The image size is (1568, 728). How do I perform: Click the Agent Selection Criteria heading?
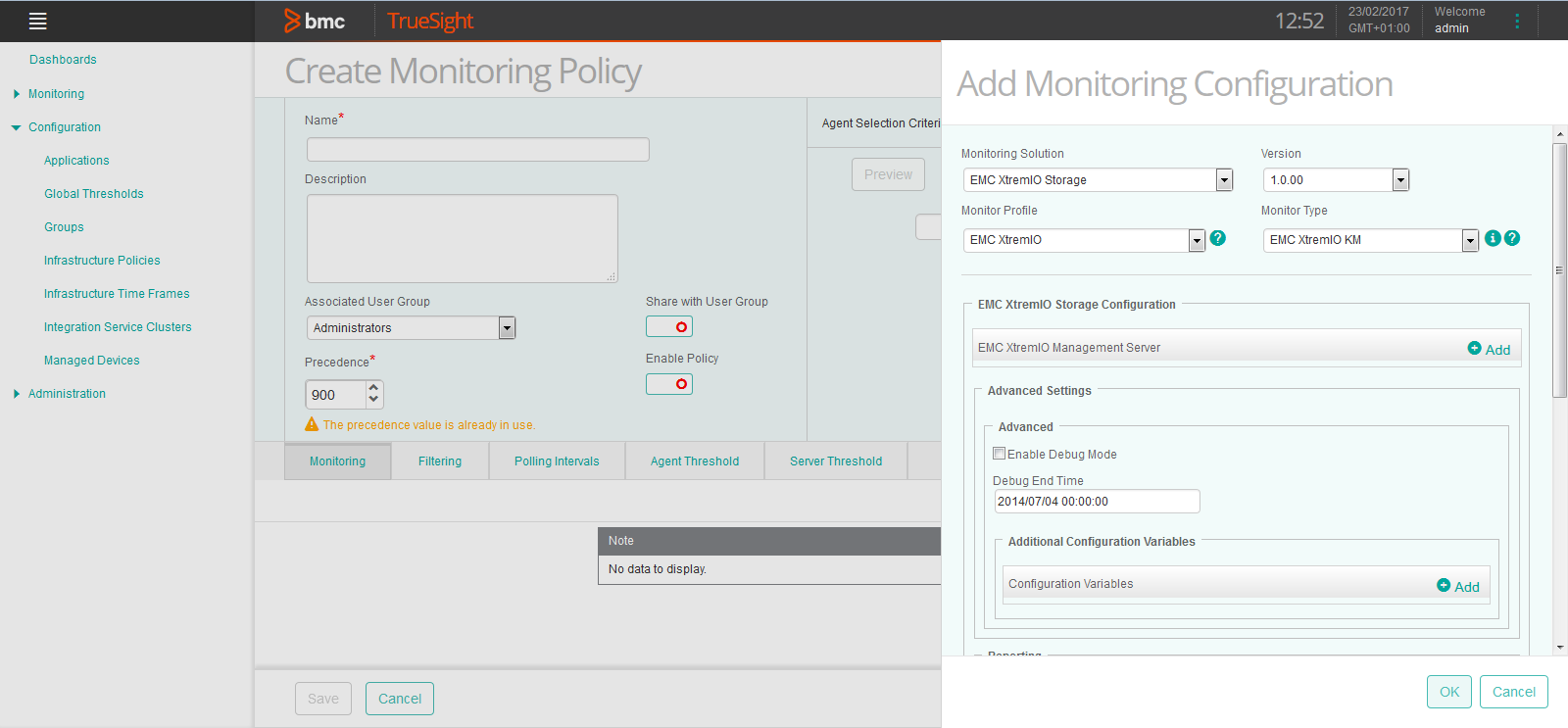pos(881,123)
